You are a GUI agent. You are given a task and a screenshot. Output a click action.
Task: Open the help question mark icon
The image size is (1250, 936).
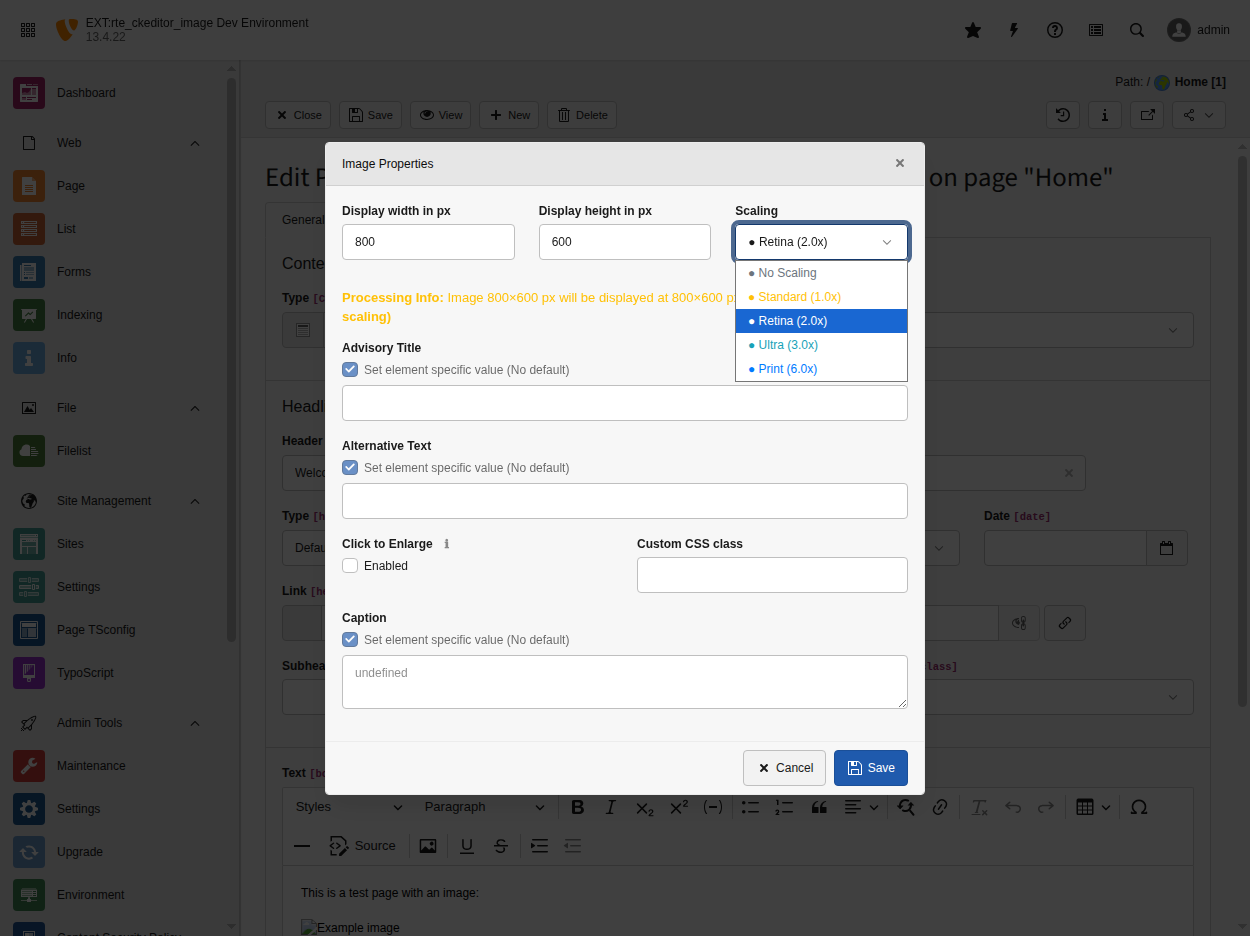pos(1054,30)
